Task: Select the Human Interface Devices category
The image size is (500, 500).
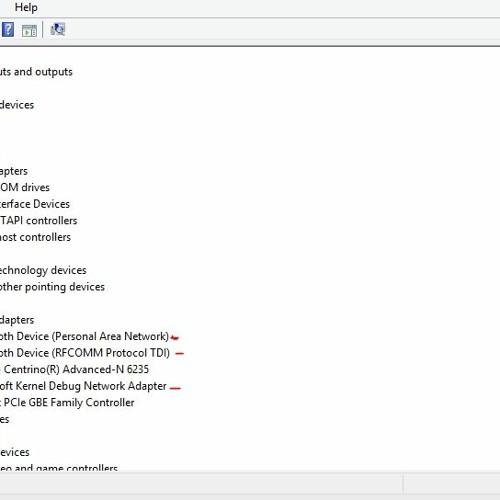Action: click(x=35, y=204)
